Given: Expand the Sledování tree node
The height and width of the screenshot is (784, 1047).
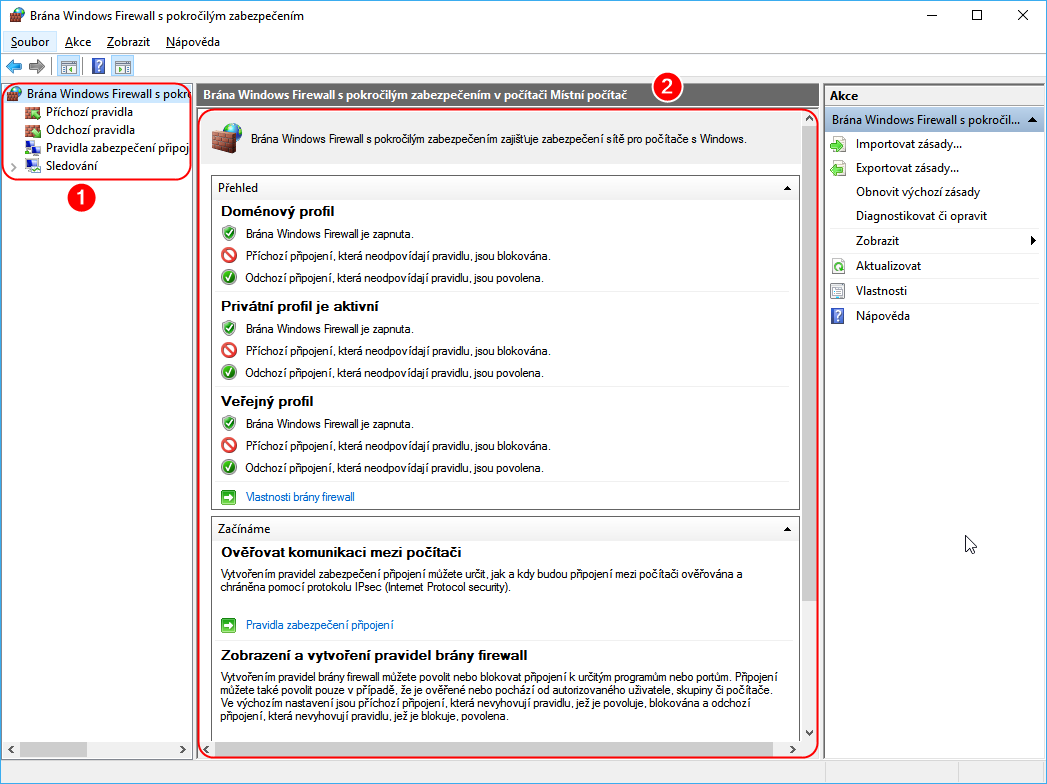Looking at the screenshot, I should tap(13, 166).
